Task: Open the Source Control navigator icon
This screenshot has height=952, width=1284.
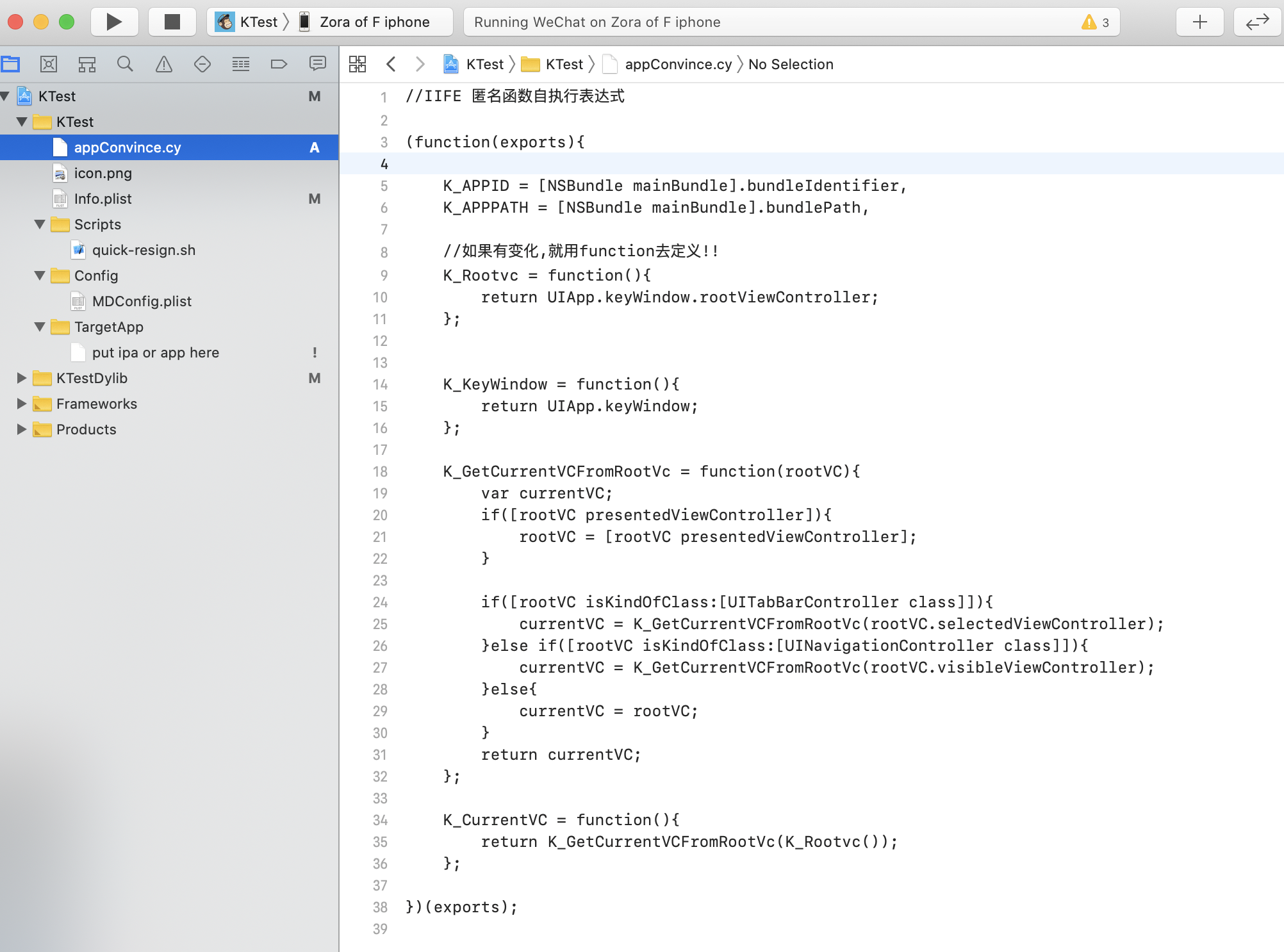Action: [x=49, y=64]
